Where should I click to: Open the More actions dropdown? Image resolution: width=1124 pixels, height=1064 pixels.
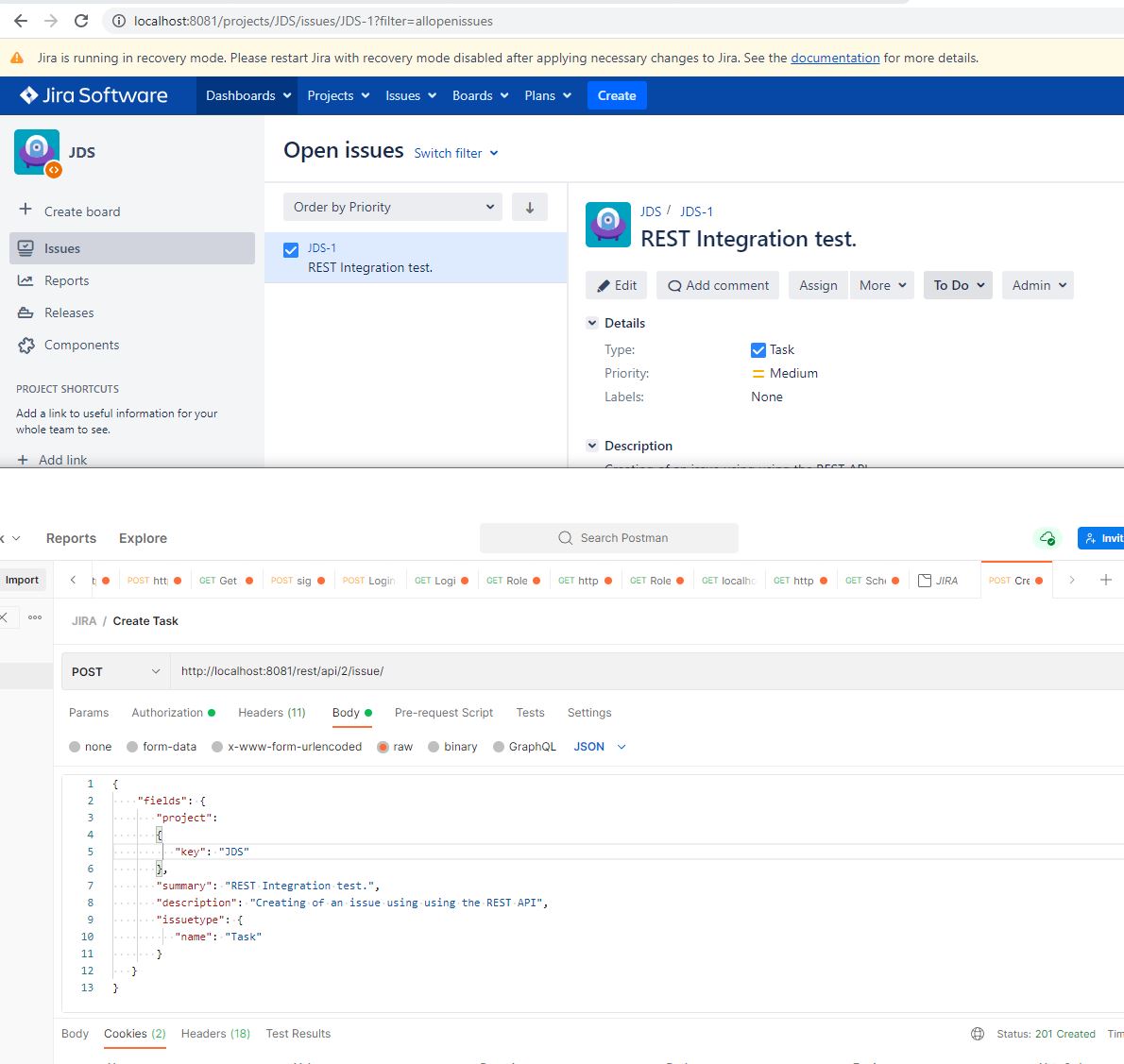point(882,285)
